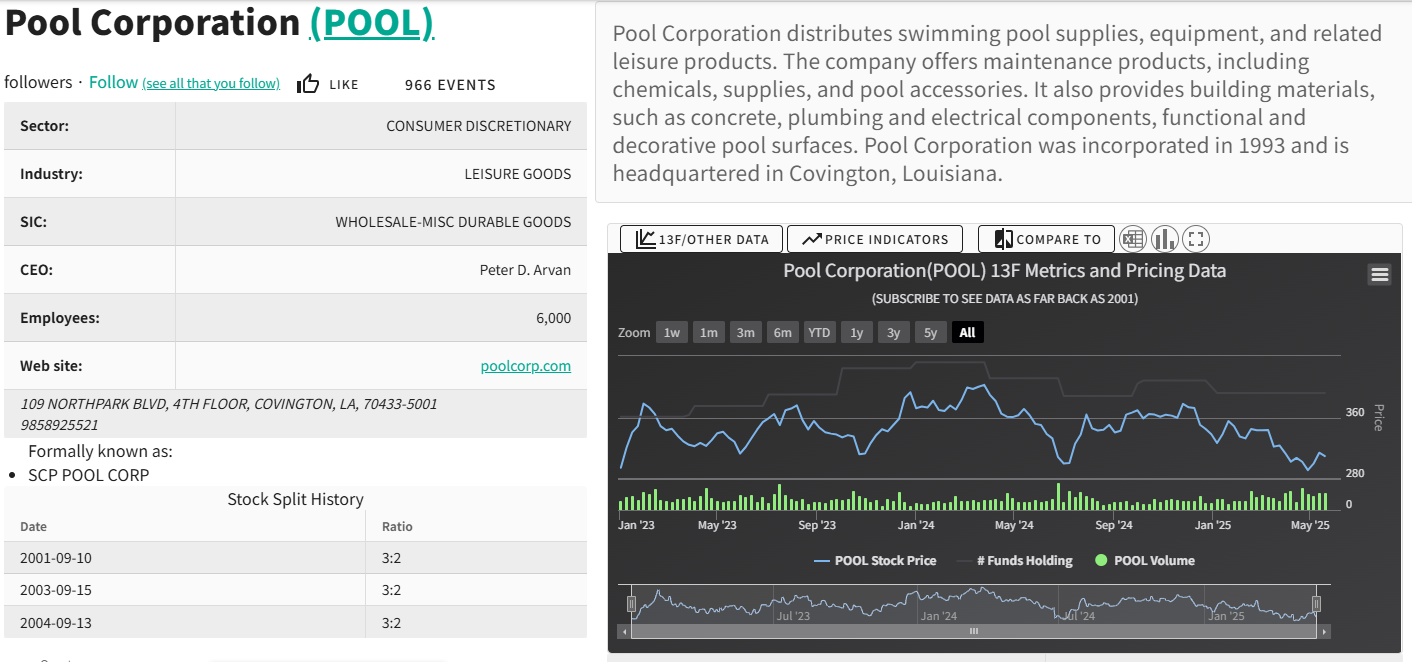Click the LIKE label
Viewport: 1412px width, 662px height.
point(344,85)
